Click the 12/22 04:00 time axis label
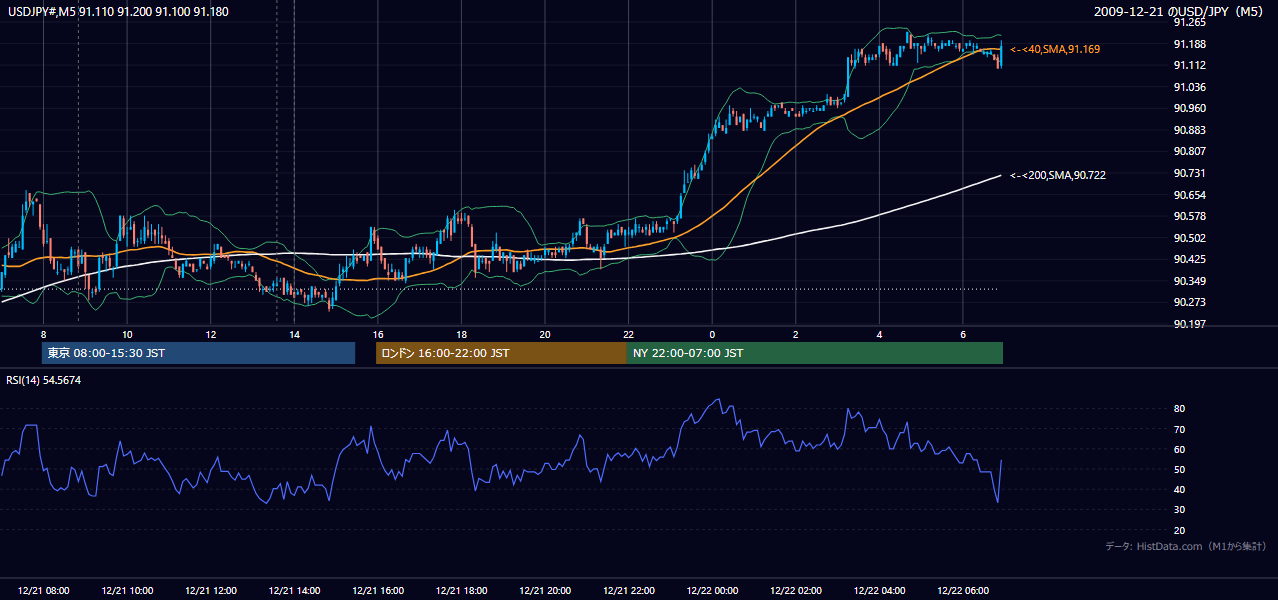Image resolution: width=1278 pixels, height=600 pixels. (x=879, y=591)
